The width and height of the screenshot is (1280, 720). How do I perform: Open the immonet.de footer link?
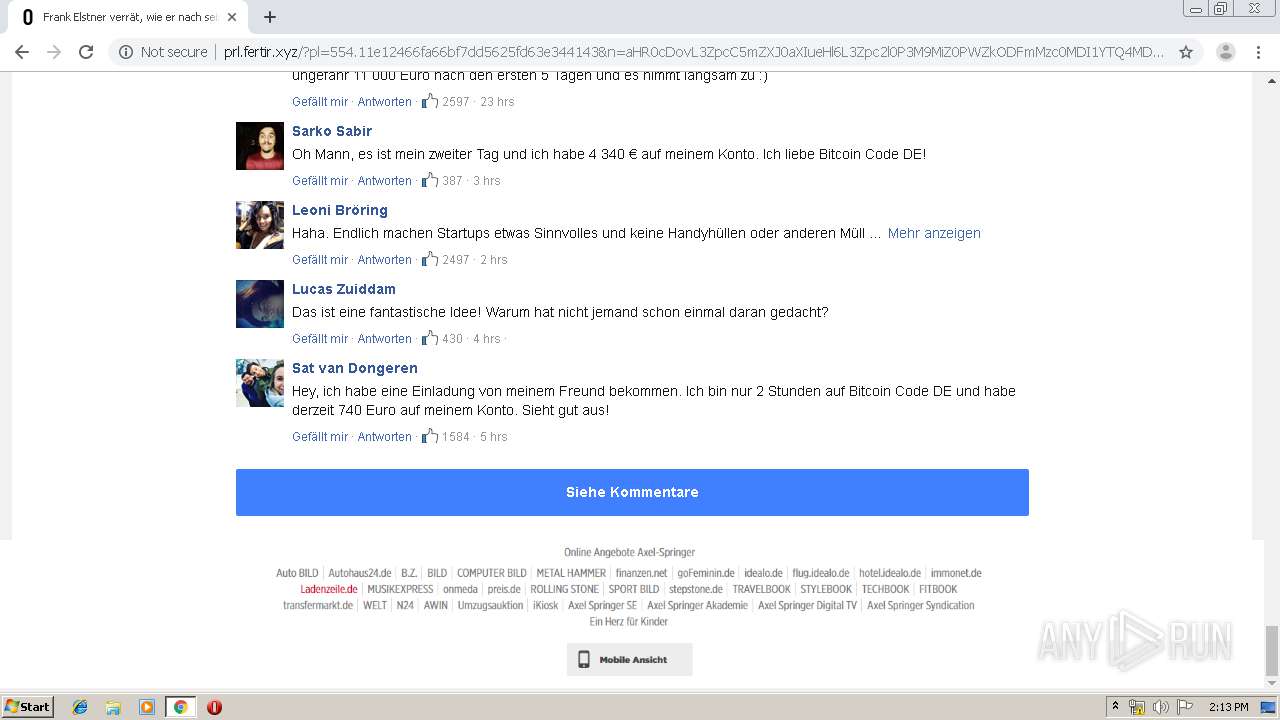[x=956, y=573]
